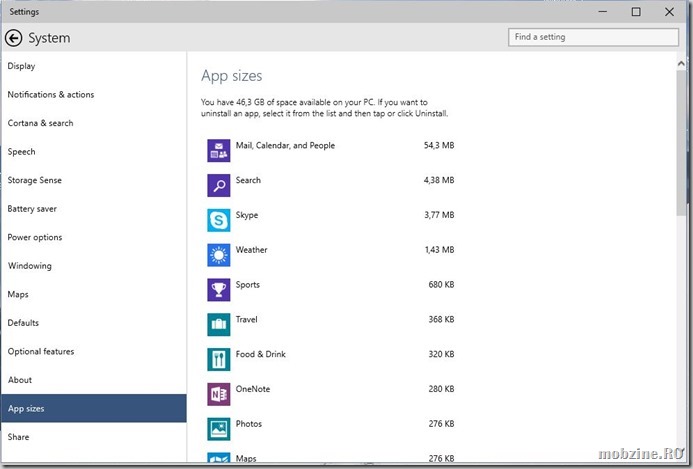The image size is (693, 469).
Task: Click the System page title
Action: tap(49, 38)
